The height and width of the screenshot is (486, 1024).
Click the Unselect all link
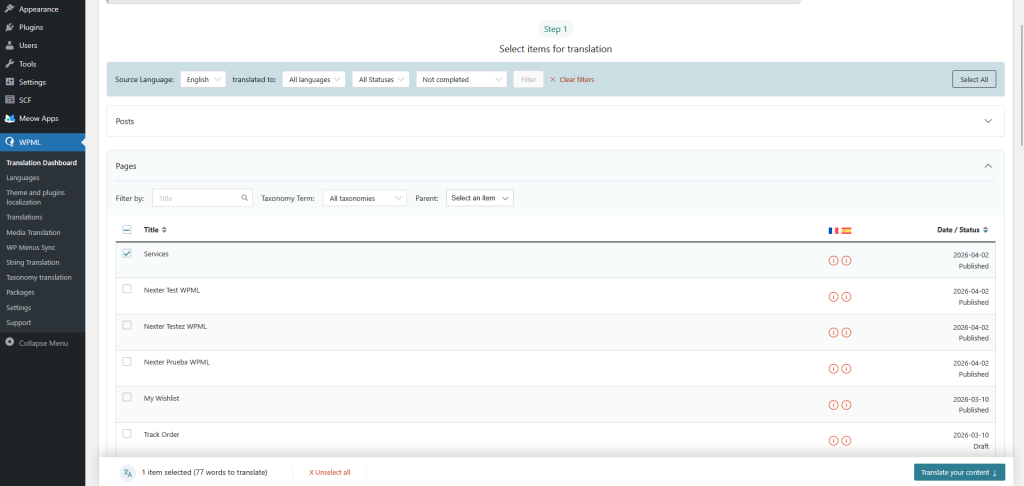[330, 472]
